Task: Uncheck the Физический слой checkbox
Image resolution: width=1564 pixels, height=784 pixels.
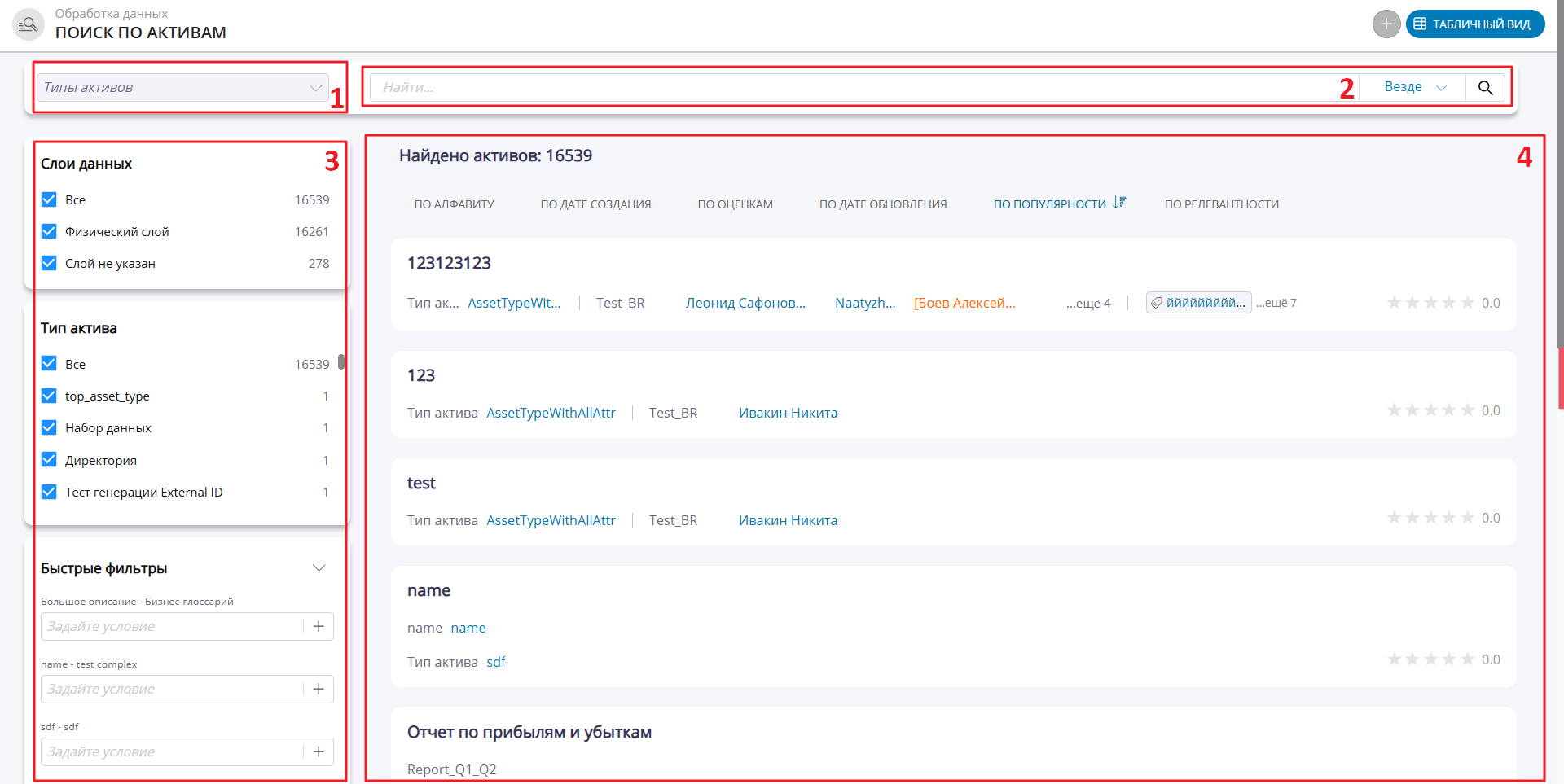Action: click(49, 232)
